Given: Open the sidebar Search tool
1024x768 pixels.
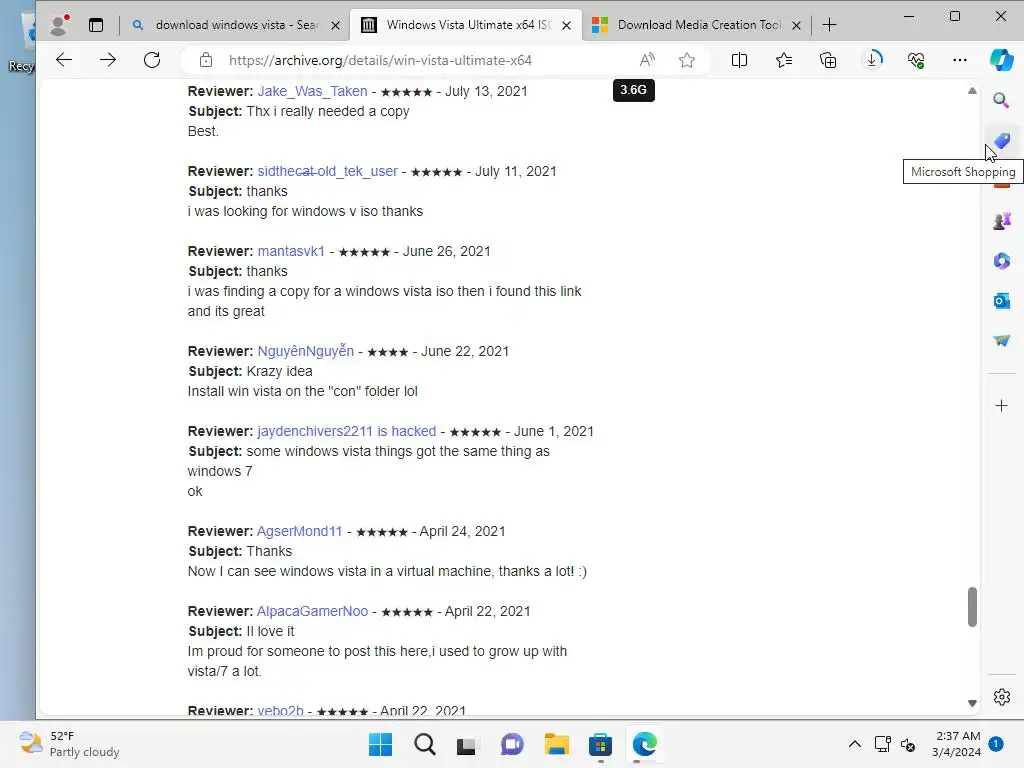Looking at the screenshot, I should pyautogui.click(x=1001, y=101).
